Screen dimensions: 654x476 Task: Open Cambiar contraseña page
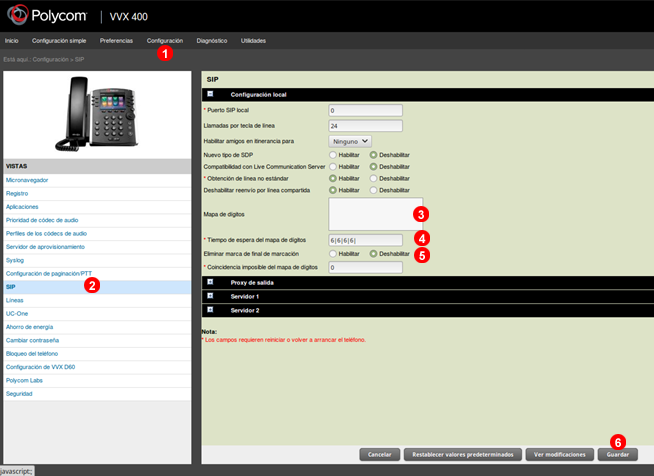pyautogui.click(x=97, y=340)
